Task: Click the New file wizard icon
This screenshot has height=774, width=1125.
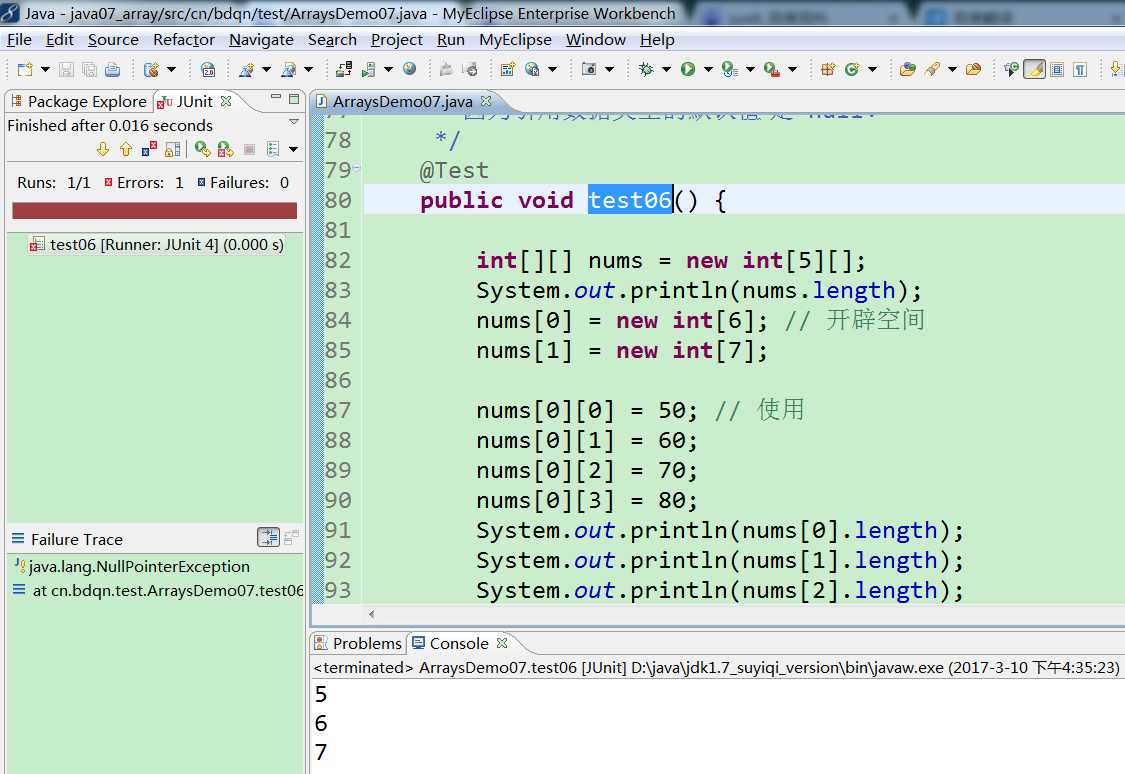Action: click(25, 70)
